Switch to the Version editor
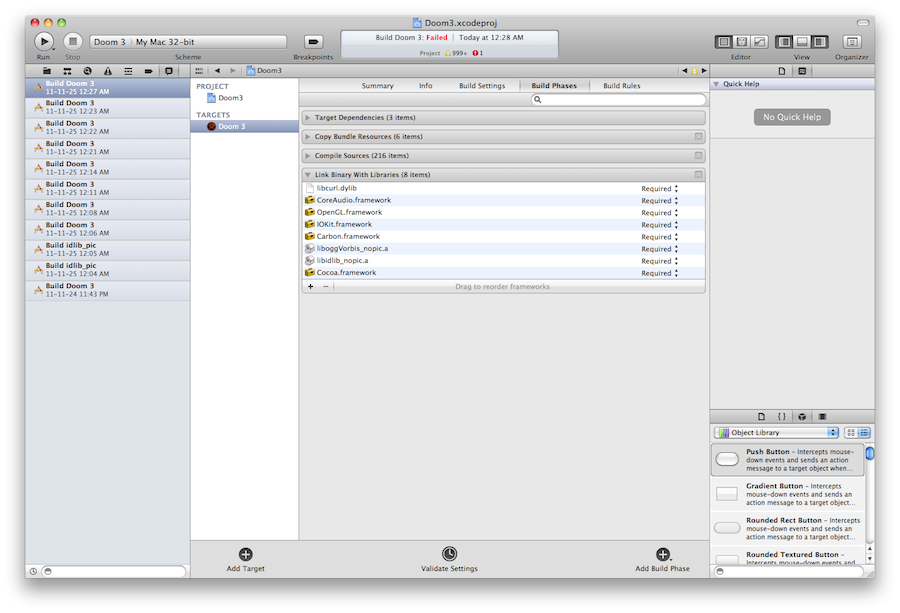This screenshot has height=613, width=900. pyautogui.click(x=759, y=42)
